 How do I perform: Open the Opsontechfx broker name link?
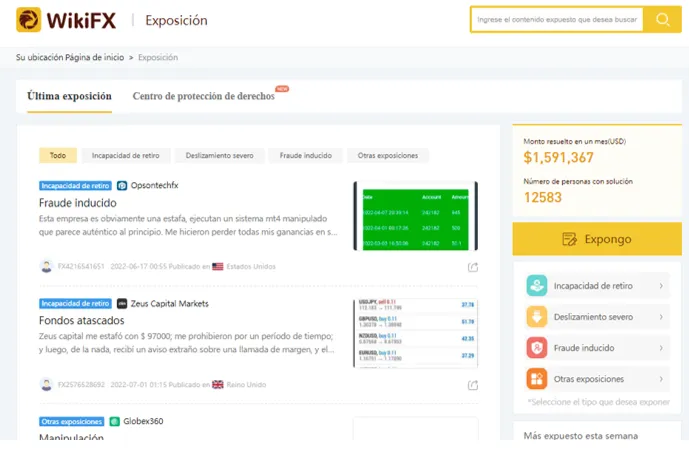click(154, 185)
